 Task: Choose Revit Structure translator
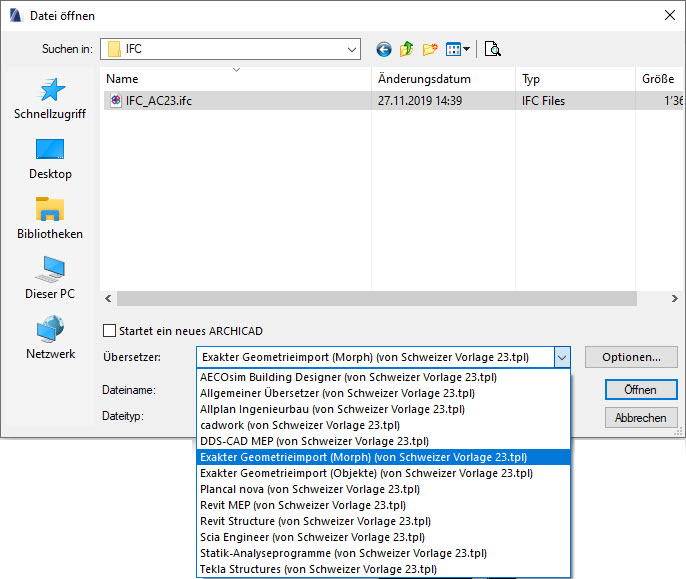383,521
